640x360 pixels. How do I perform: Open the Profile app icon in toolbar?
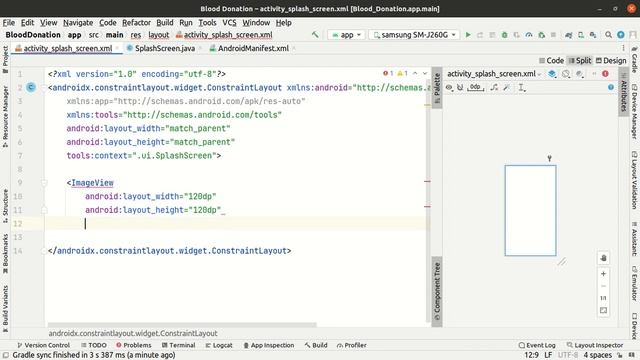pos(529,35)
